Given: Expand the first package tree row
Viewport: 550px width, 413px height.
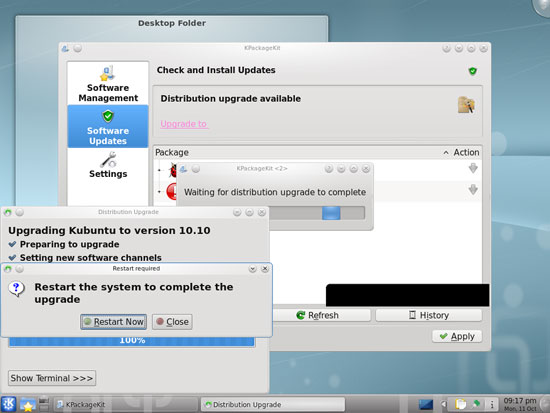Looking at the screenshot, I should click(x=159, y=170).
